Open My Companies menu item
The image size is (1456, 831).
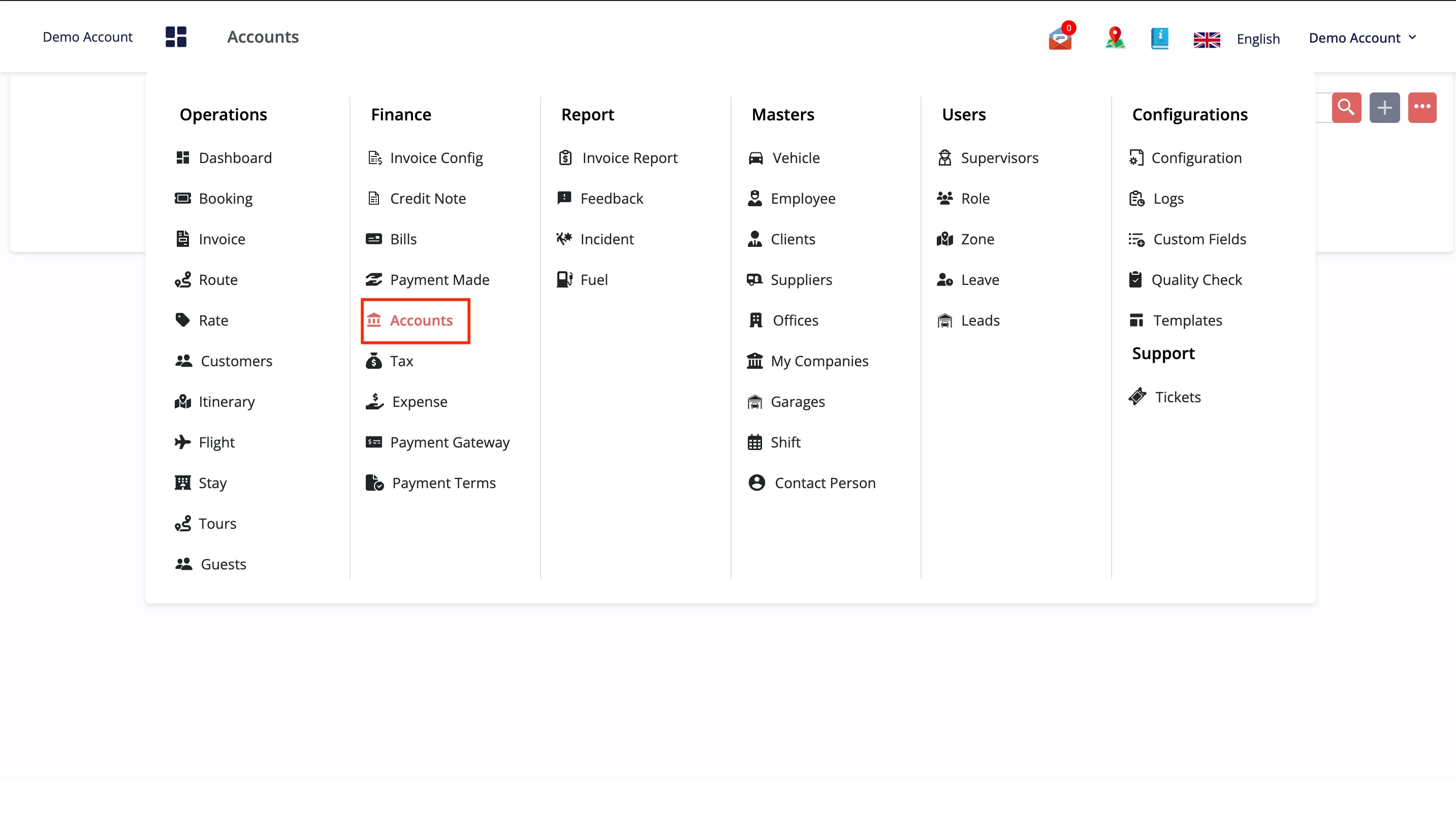[x=808, y=360]
